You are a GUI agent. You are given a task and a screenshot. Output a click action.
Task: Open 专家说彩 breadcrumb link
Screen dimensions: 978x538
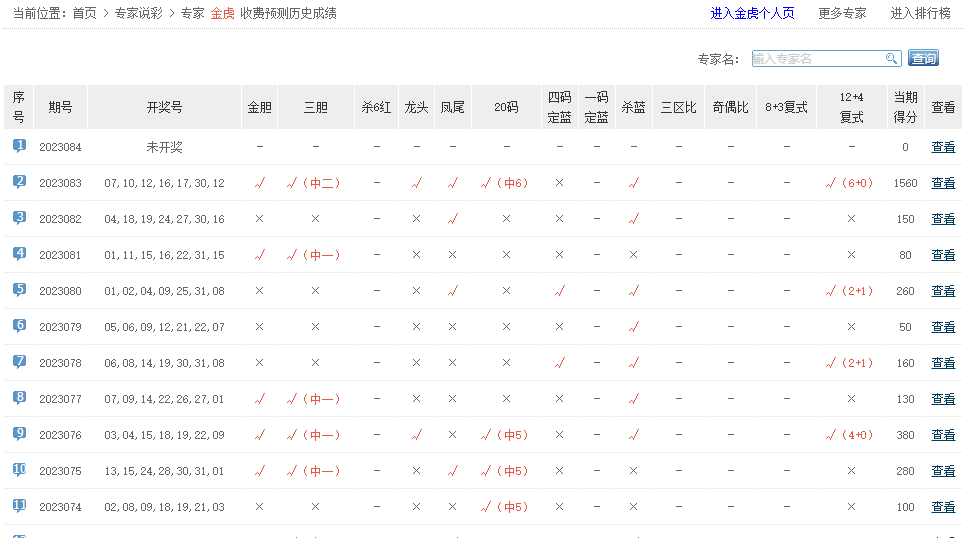coord(140,13)
